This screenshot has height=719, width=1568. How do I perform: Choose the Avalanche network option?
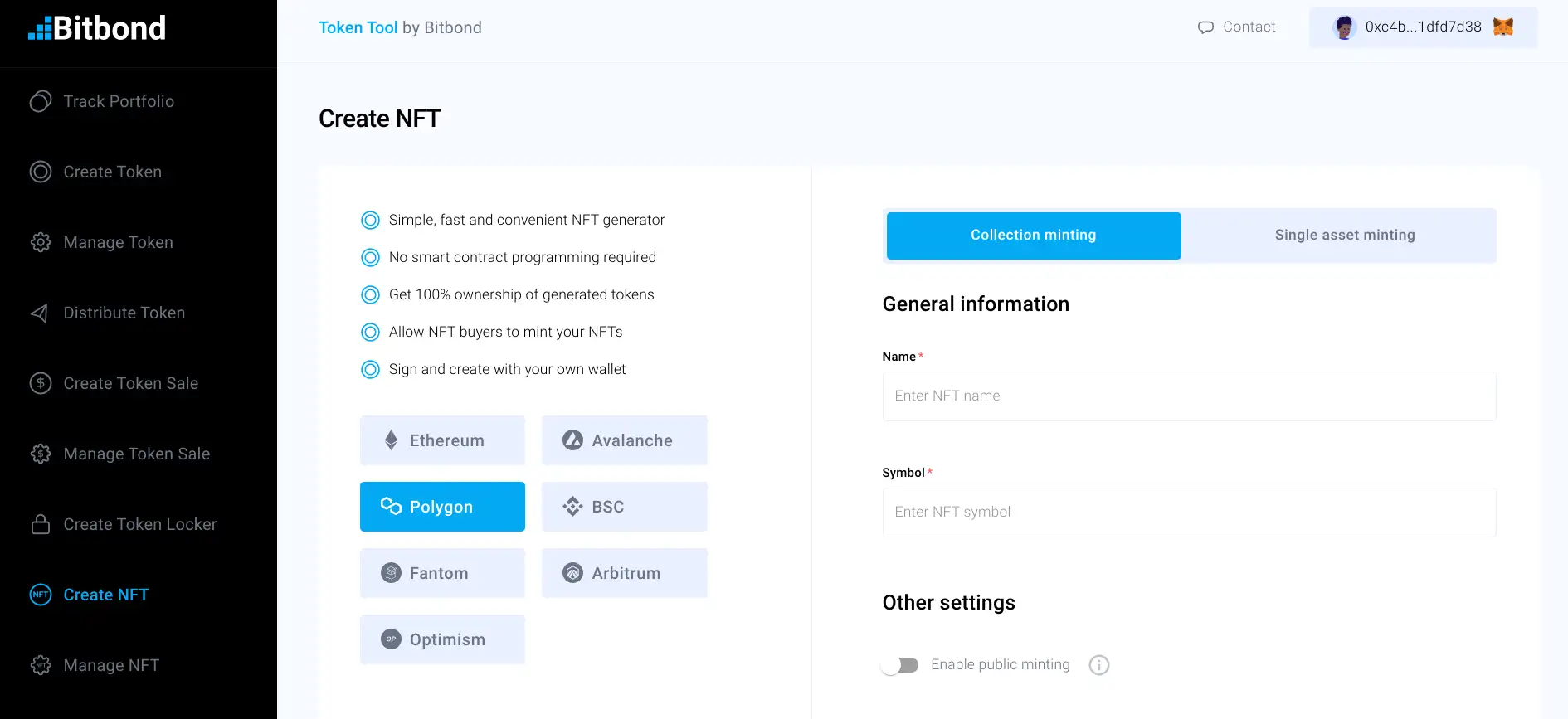pyautogui.click(x=624, y=440)
